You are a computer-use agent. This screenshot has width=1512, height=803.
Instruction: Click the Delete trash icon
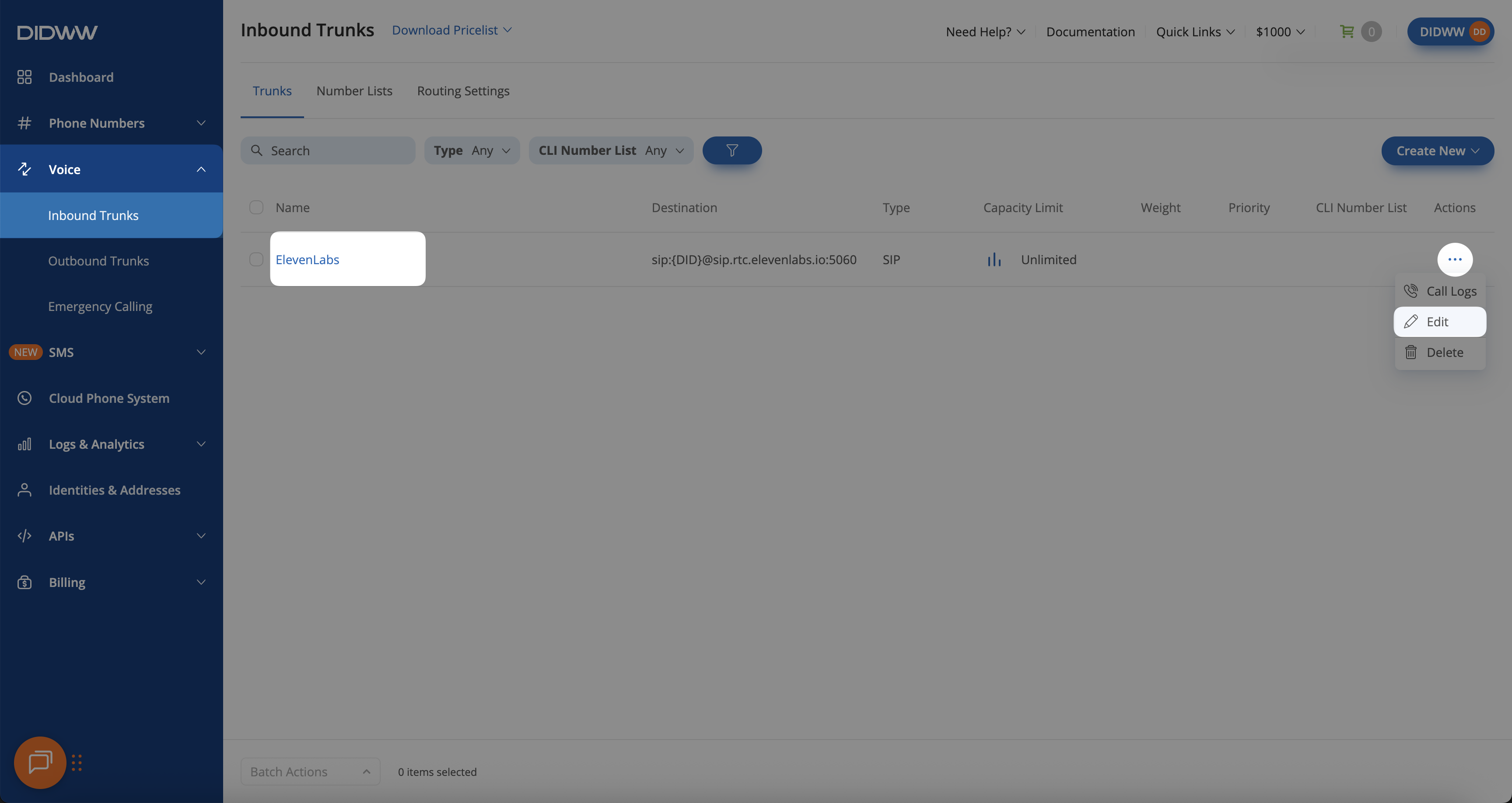1410,352
